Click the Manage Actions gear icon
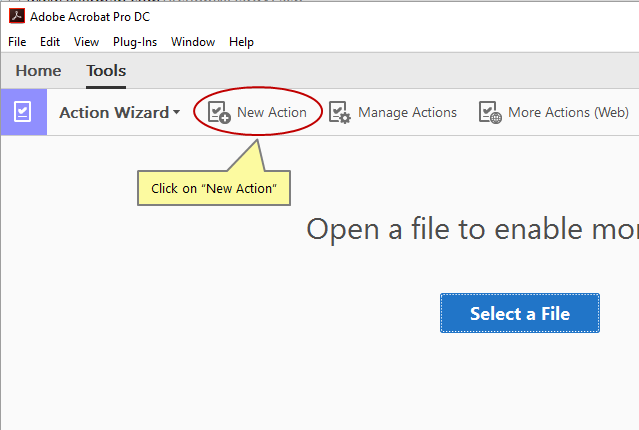The image size is (639, 430). (x=339, y=112)
